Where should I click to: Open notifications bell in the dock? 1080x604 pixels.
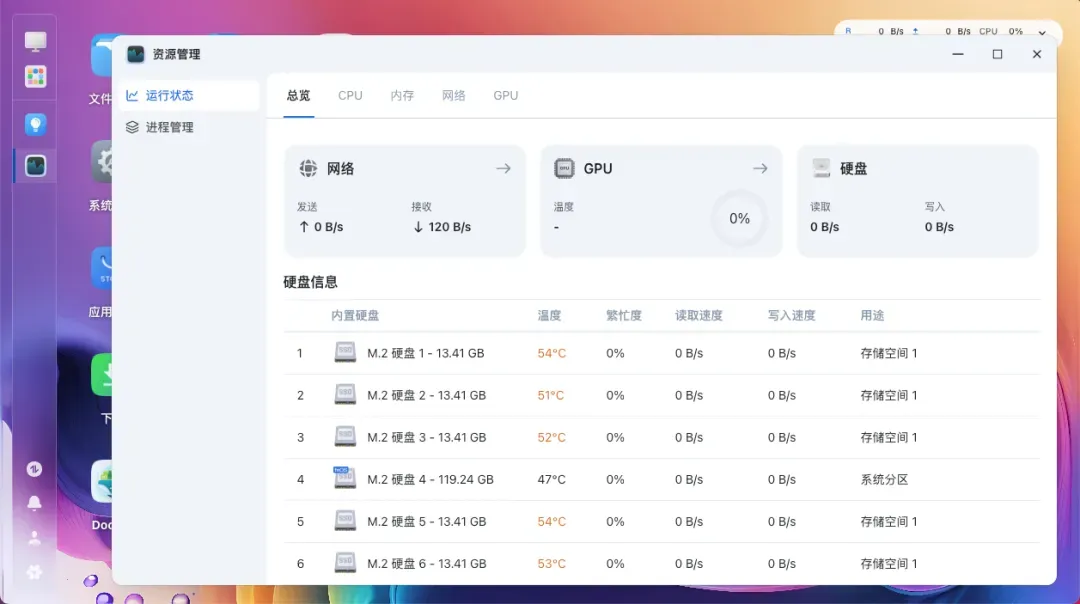(x=34, y=503)
